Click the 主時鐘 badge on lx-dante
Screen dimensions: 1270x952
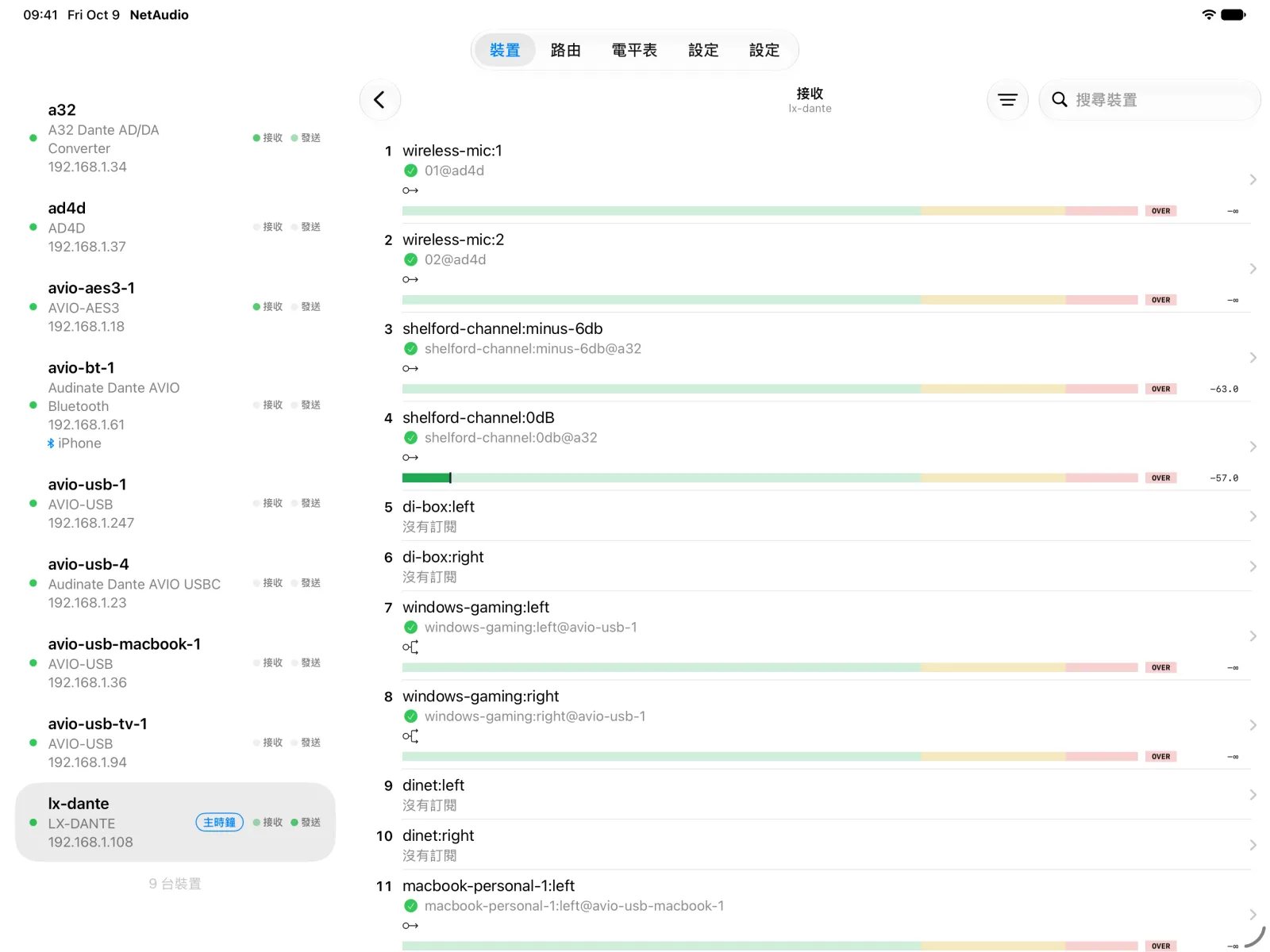point(219,823)
